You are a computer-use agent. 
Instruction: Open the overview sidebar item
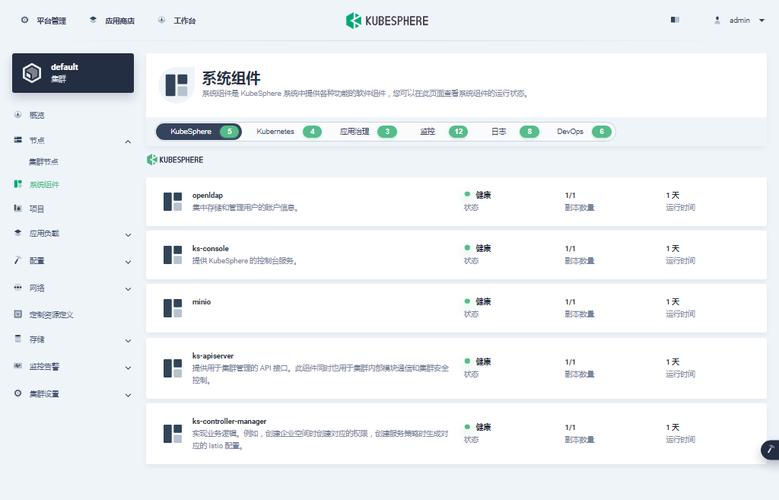(36, 115)
